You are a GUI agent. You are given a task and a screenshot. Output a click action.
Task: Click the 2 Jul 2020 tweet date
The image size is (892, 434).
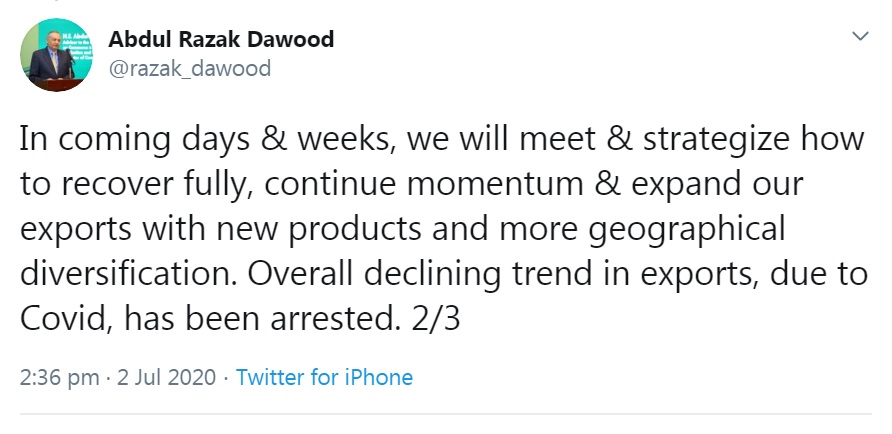pos(166,377)
